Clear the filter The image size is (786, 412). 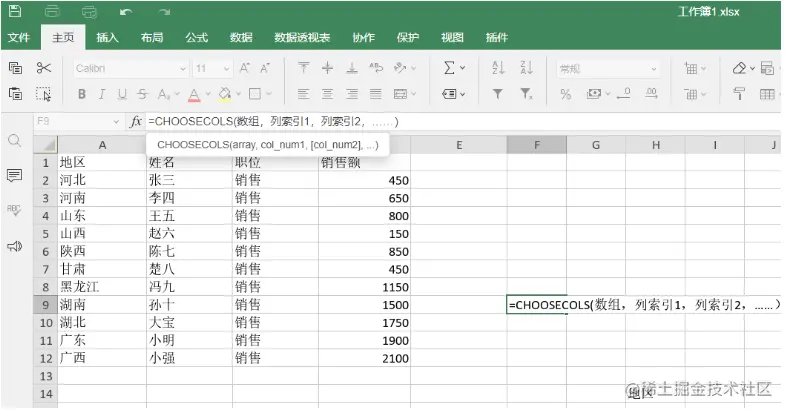point(526,94)
